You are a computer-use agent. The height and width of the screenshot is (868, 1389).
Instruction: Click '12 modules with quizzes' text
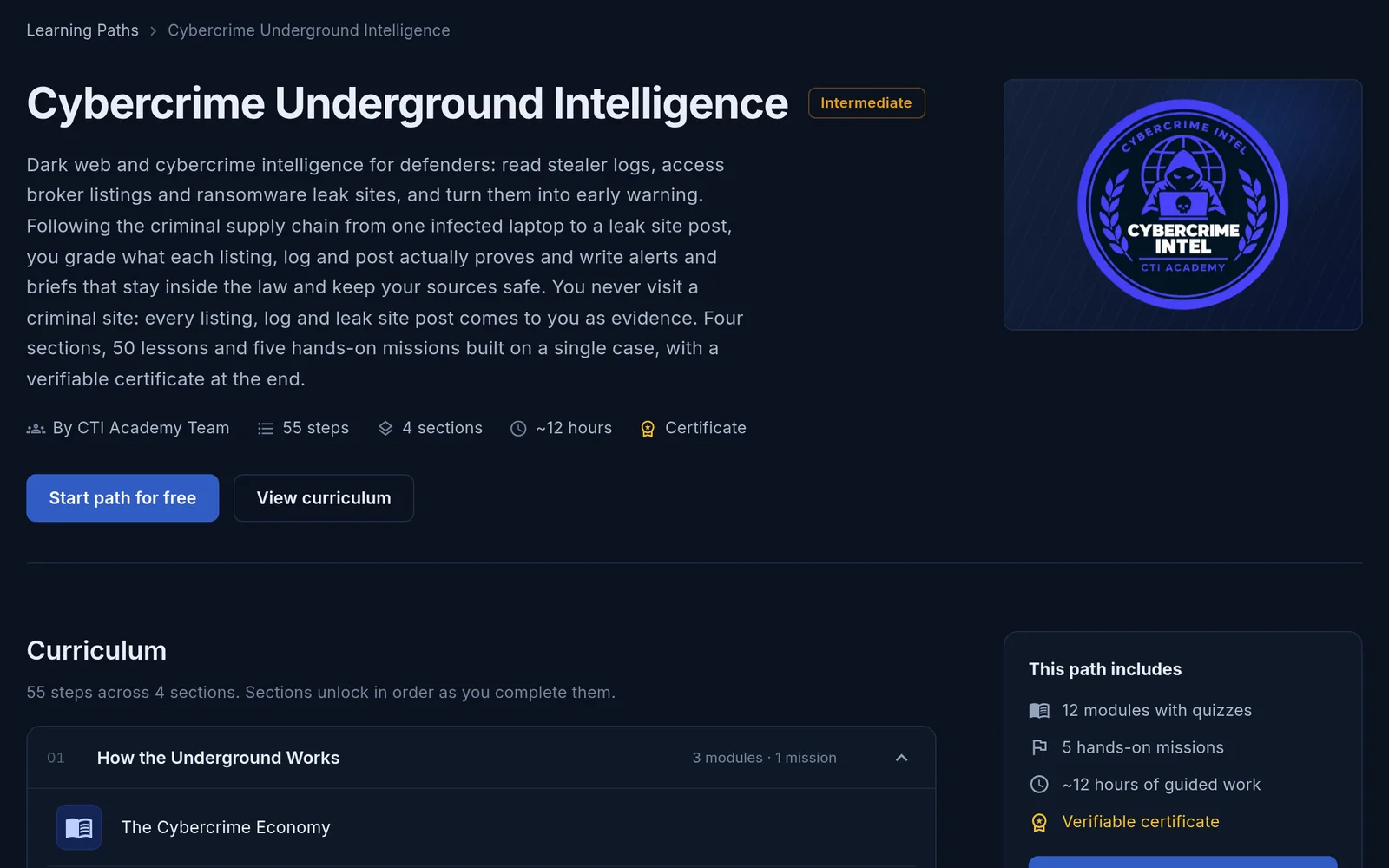(1156, 711)
